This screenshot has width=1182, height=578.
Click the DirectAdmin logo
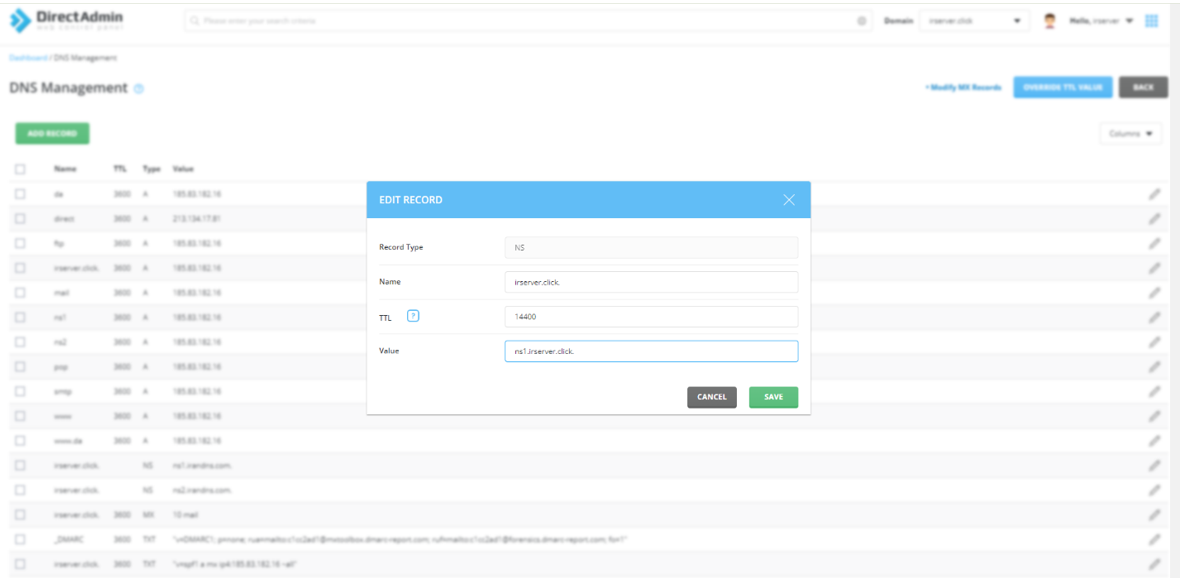pos(67,20)
